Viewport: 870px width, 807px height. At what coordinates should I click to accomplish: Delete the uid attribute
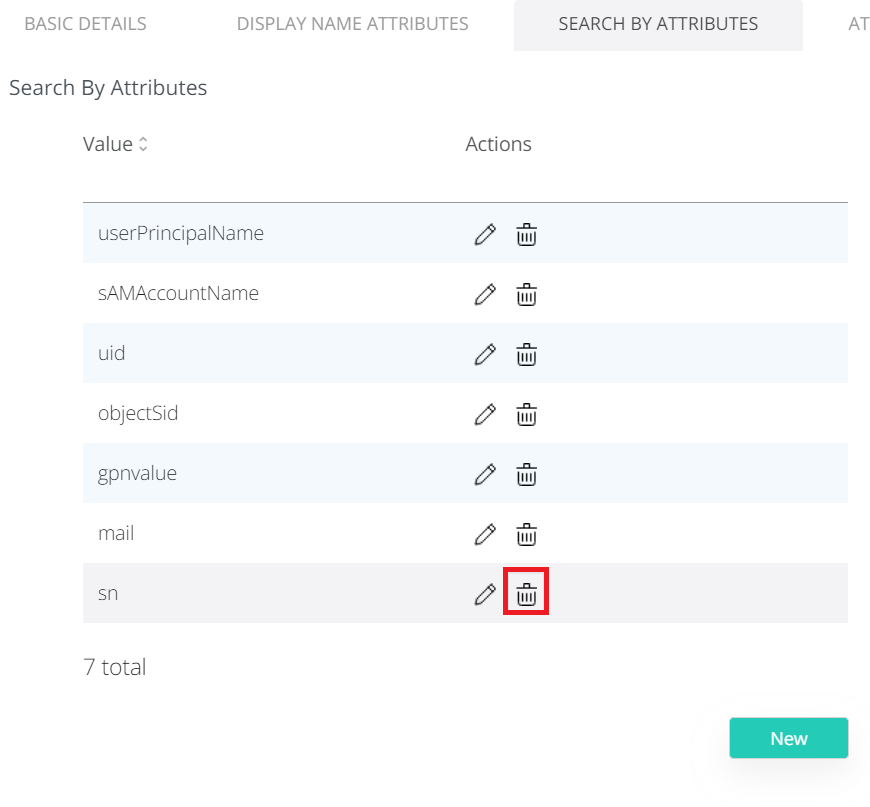pyautogui.click(x=526, y=355)
